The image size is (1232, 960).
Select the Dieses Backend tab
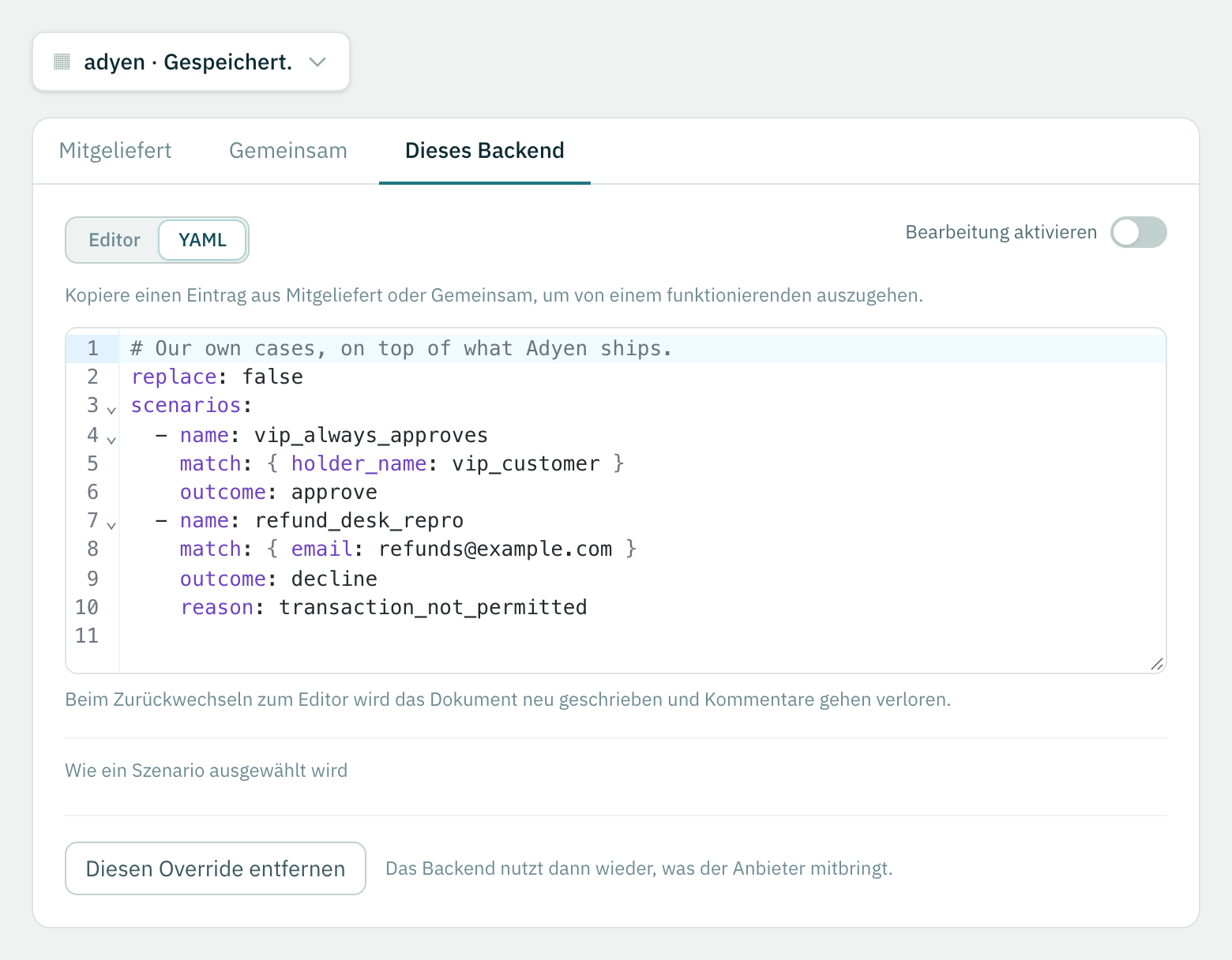pyautogui.click(x=485, y=151)
